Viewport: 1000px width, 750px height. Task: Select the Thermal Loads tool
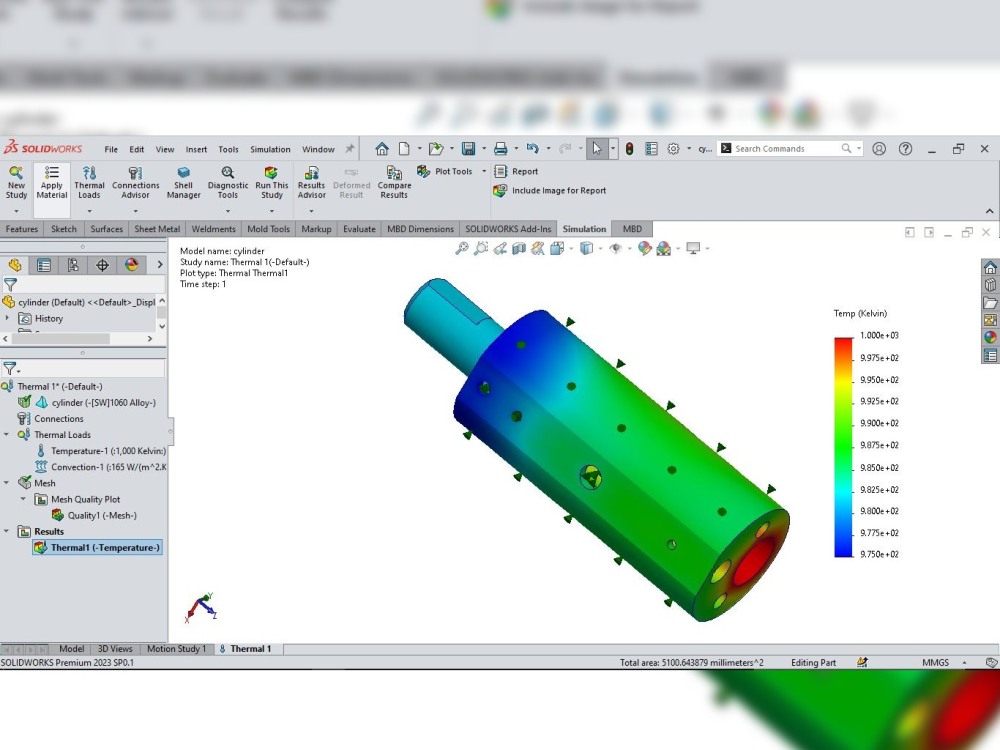tap(89, 184)
